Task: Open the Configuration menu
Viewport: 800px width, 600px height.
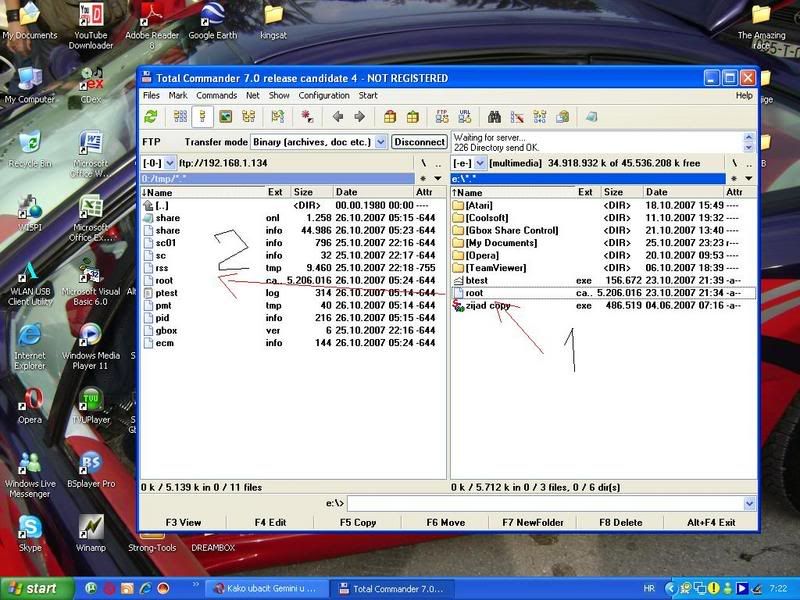Action: [x=324, y=95]
